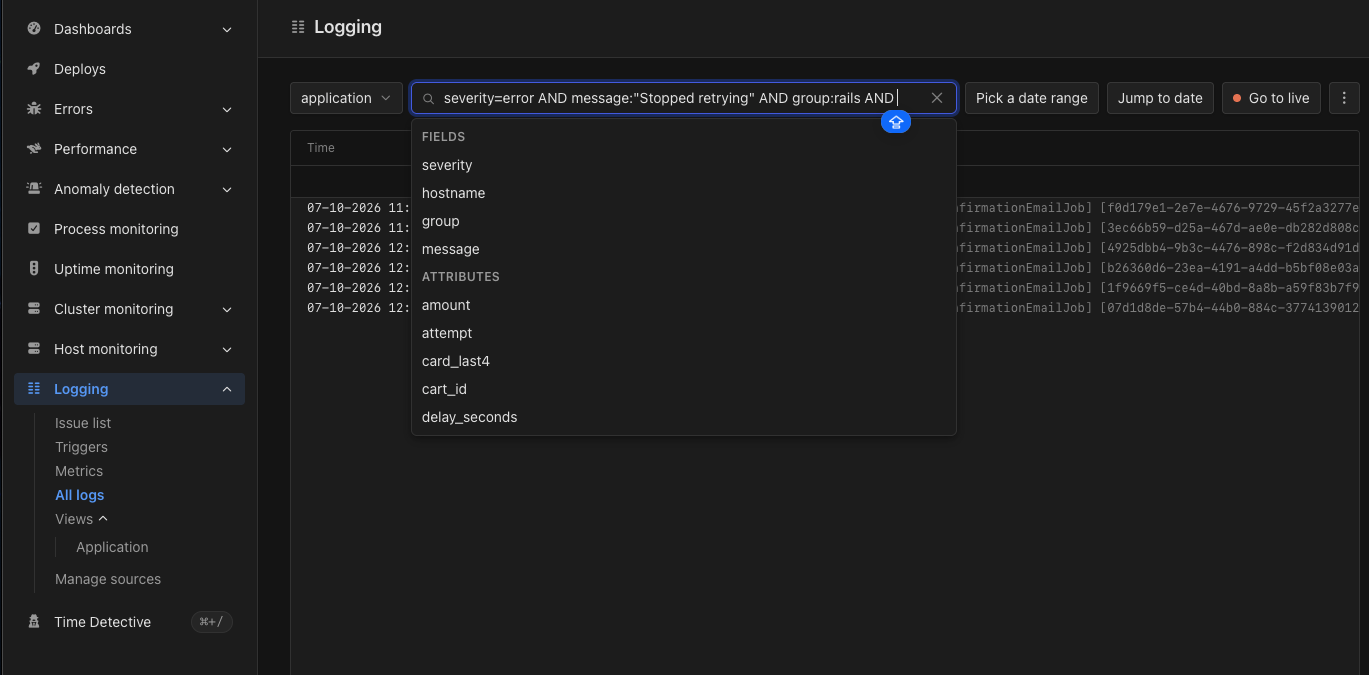Click the Host monitoring server icon
This screenshot has width=1369, height=675.
pyautogui.click(x=34, y=349)
